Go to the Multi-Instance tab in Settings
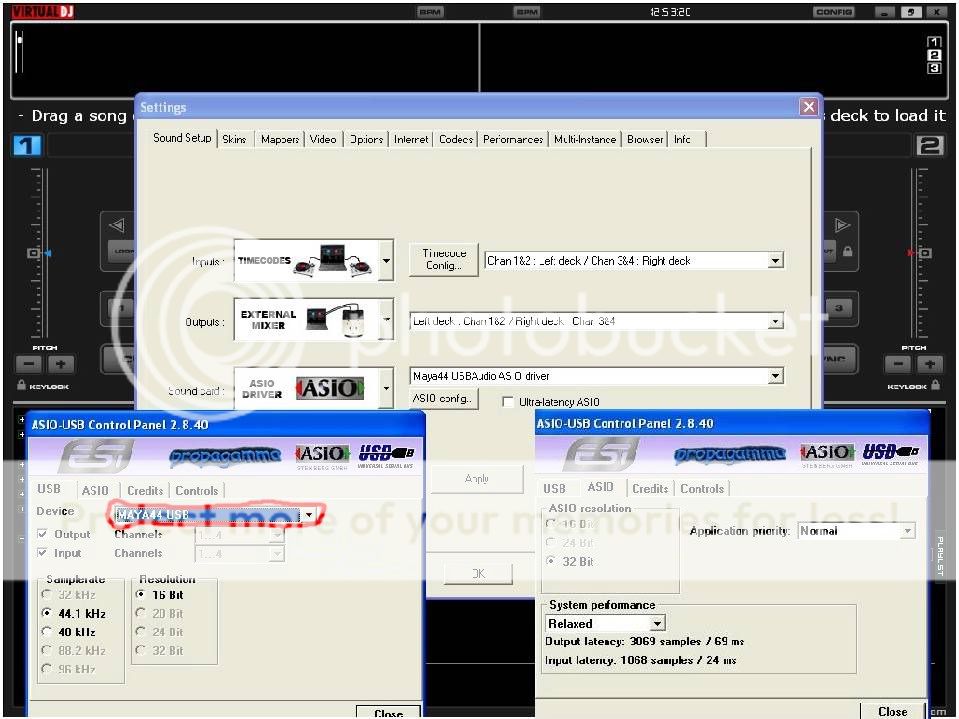Viewport: 959px width, 719px height. 585,139
